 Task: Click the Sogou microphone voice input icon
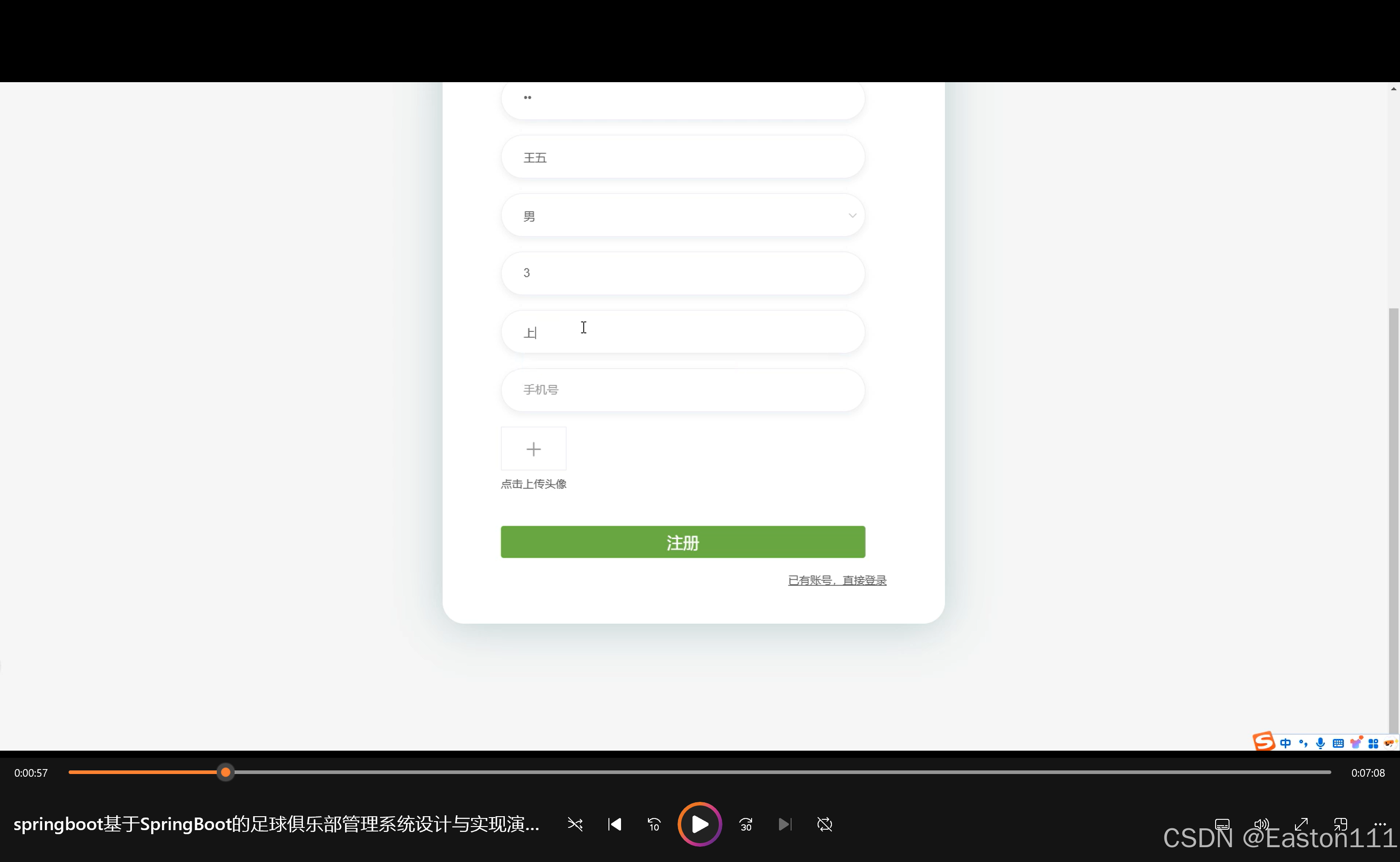point(1320,743)
